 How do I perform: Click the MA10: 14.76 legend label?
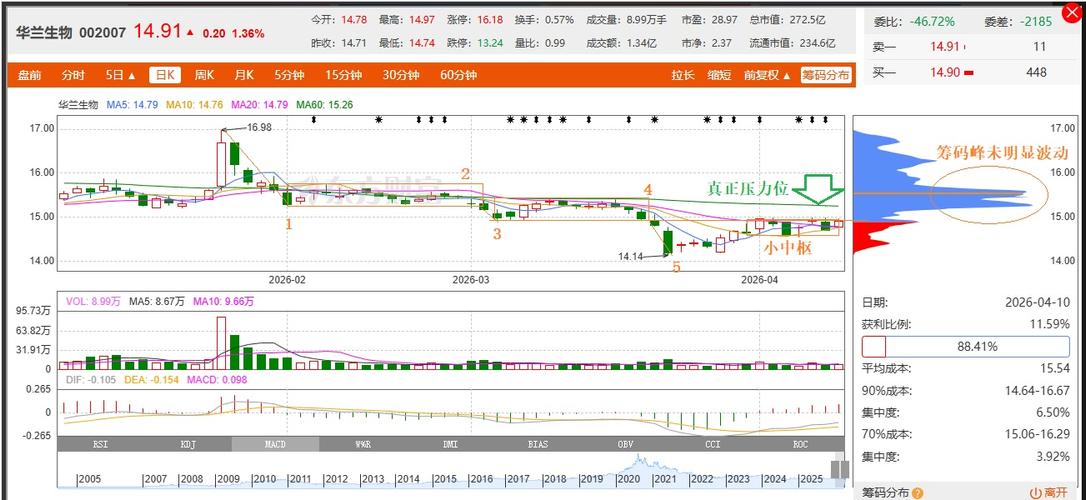193,105
